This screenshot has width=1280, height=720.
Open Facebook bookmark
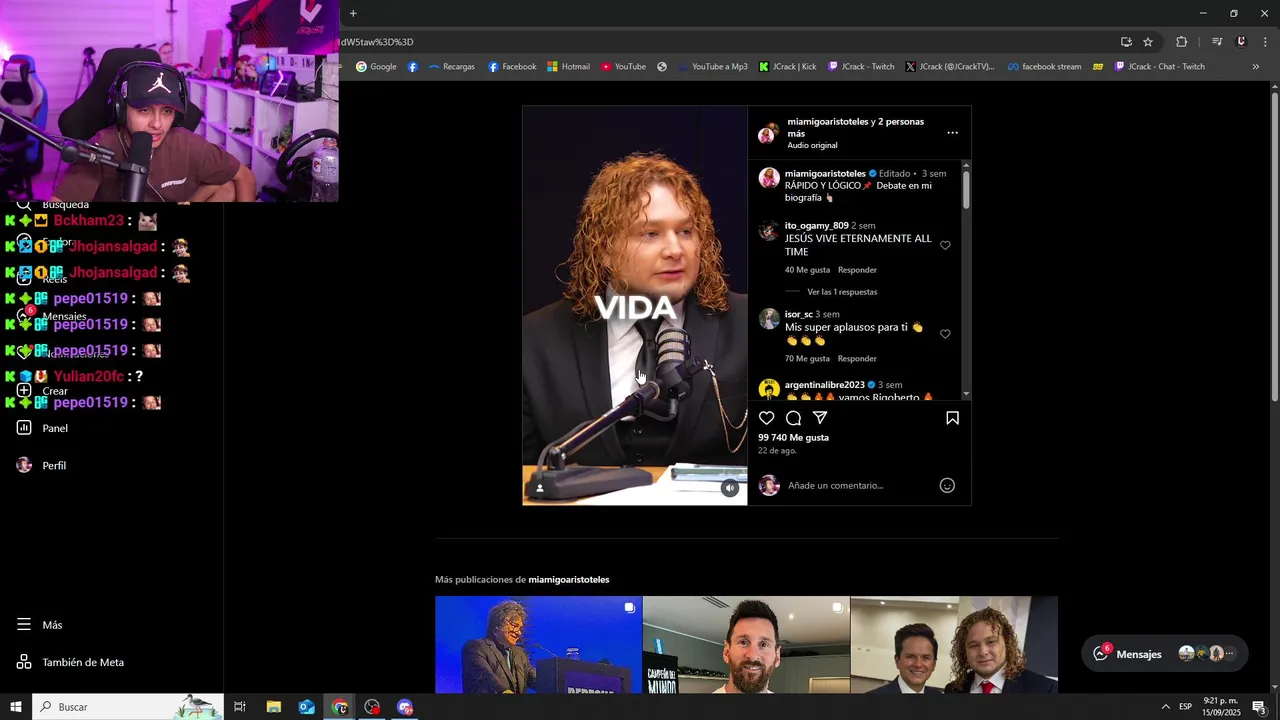click(512, 67)
